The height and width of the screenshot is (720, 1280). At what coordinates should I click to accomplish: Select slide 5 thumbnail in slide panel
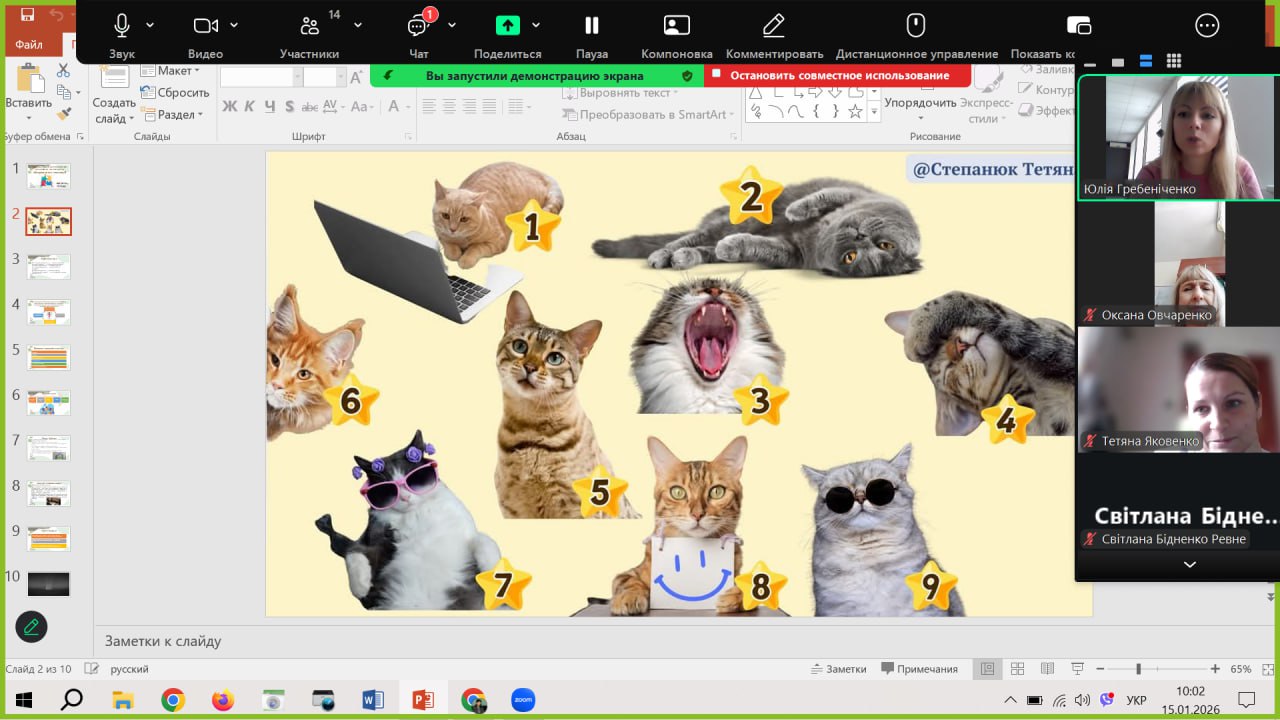coord(48,357)
